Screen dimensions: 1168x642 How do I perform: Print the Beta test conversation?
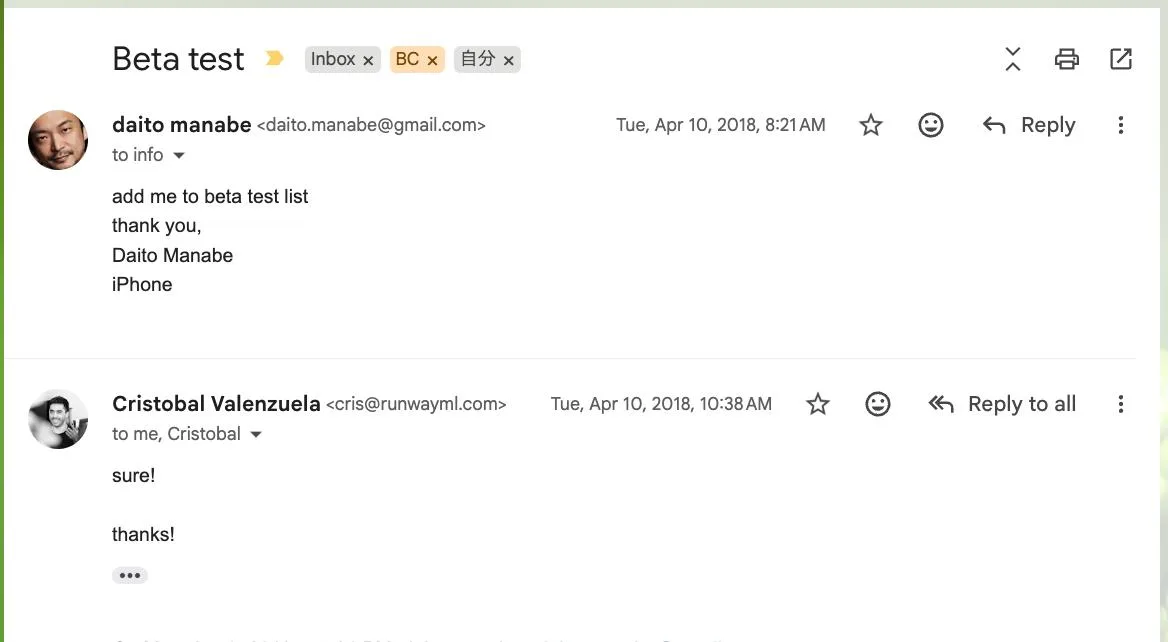[1067, 59]
